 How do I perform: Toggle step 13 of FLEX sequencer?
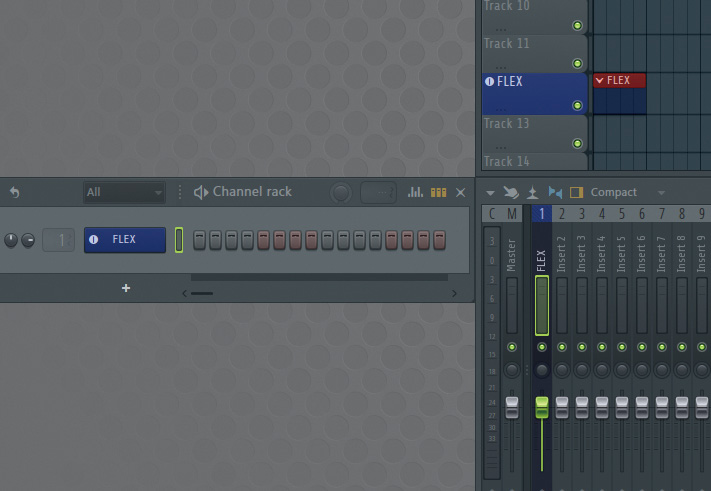tap(391, 240)
